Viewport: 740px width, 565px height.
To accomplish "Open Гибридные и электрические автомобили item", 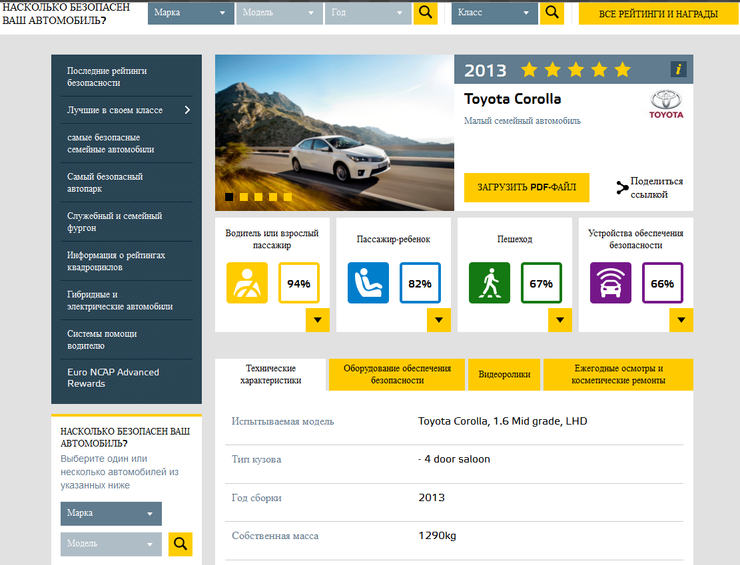I will coord(120,300).
